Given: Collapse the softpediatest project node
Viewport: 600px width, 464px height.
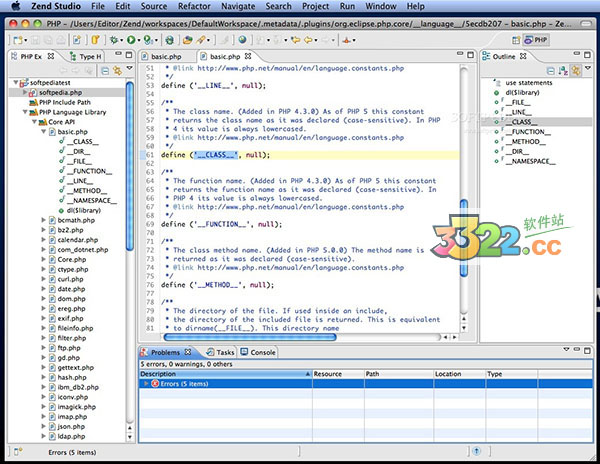Looking at the screenshot, I should point(16,82).
